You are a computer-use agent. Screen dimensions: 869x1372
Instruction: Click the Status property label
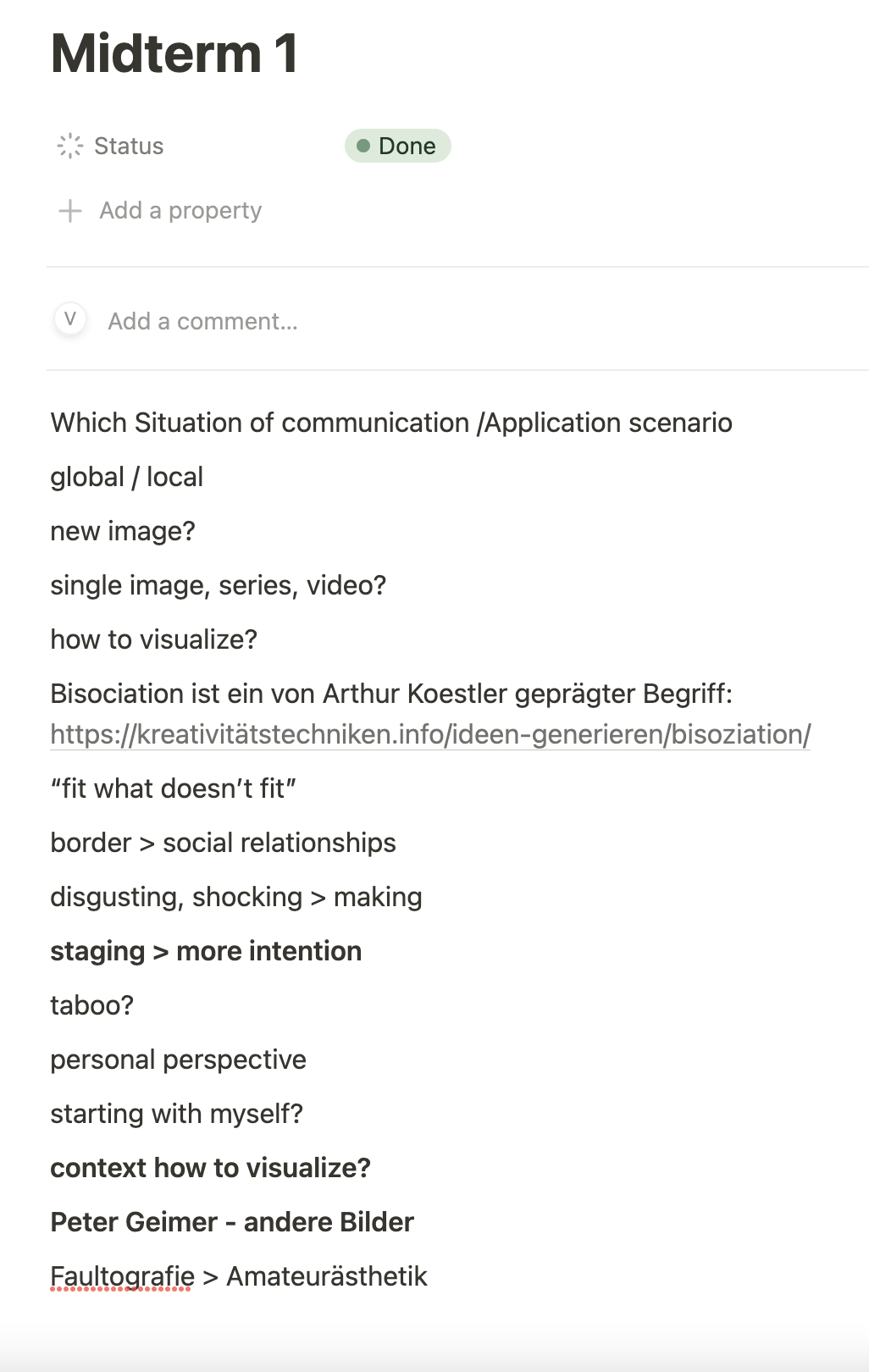pyautogui.click(x=129, y=146)
